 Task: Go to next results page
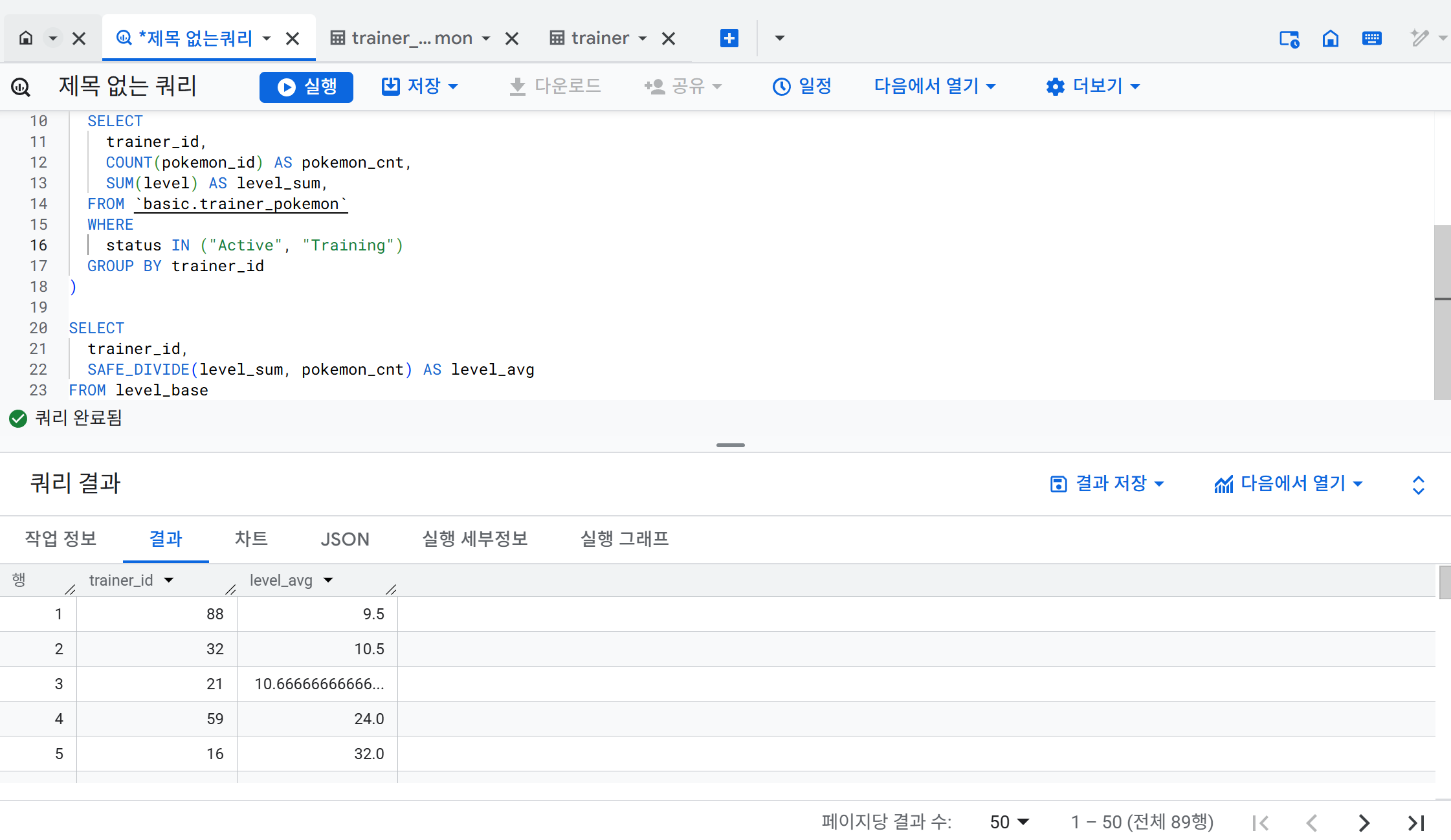tap(1364, 823)
